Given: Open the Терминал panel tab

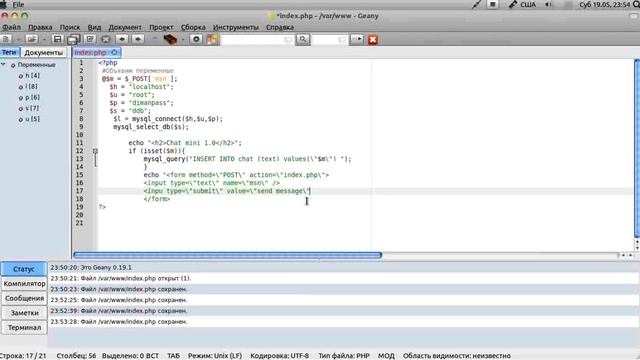Looking at the screenshot, I should coord(24,328).
